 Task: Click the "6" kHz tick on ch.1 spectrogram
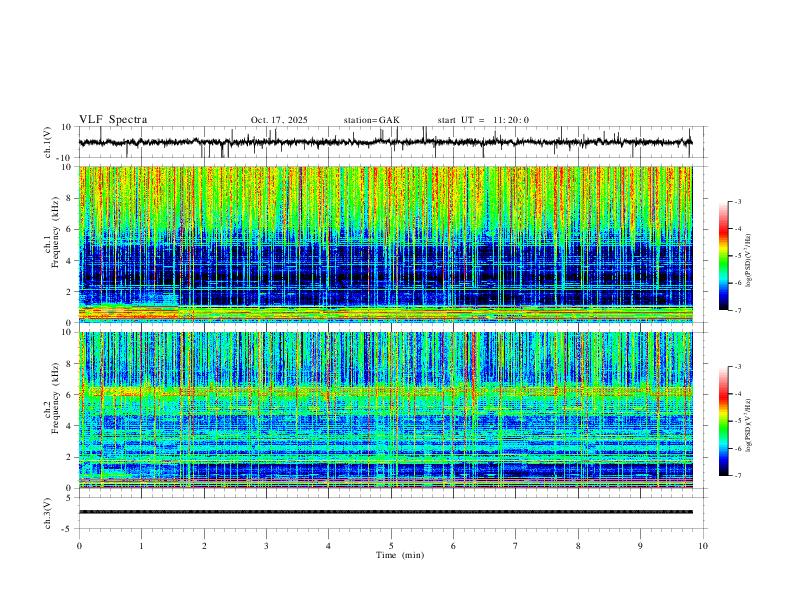pos(70,229)
